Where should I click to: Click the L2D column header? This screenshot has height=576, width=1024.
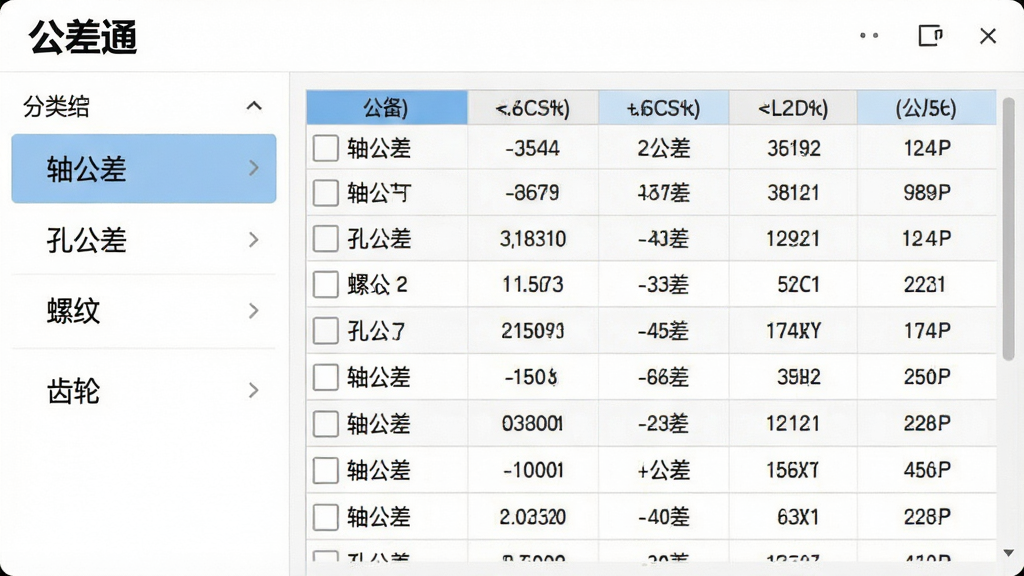tap(793, 108)
